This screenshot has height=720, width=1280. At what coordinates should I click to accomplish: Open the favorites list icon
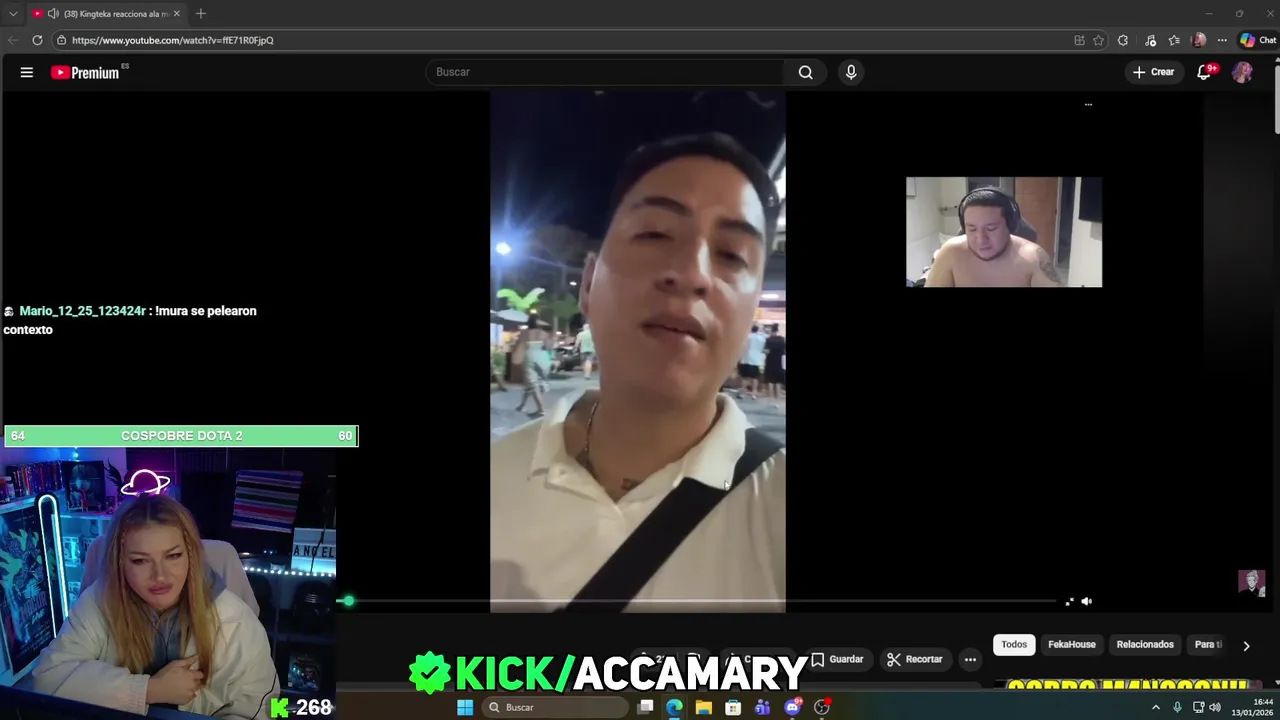[x=1174, y=40]
